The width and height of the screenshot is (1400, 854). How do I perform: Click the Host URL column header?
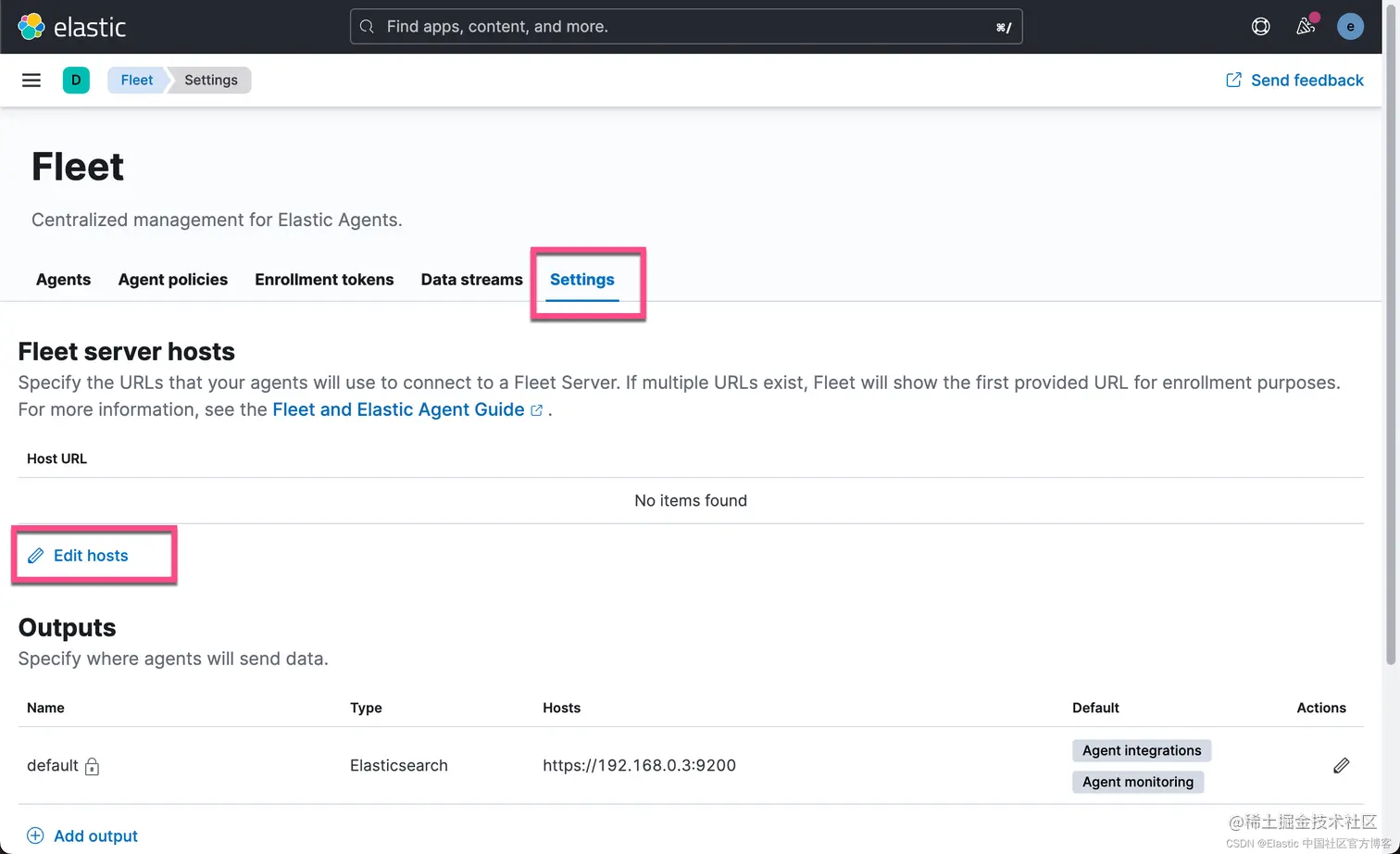click(x=56, y=458)
